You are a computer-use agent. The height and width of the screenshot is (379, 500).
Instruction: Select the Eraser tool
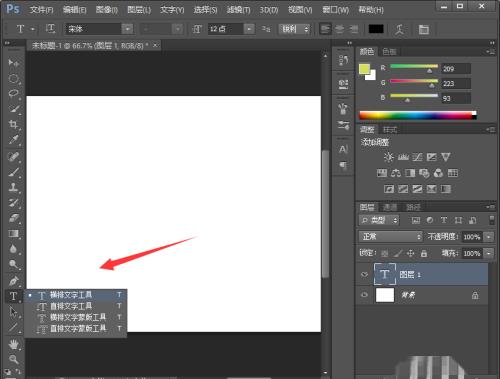click(13, 218)
